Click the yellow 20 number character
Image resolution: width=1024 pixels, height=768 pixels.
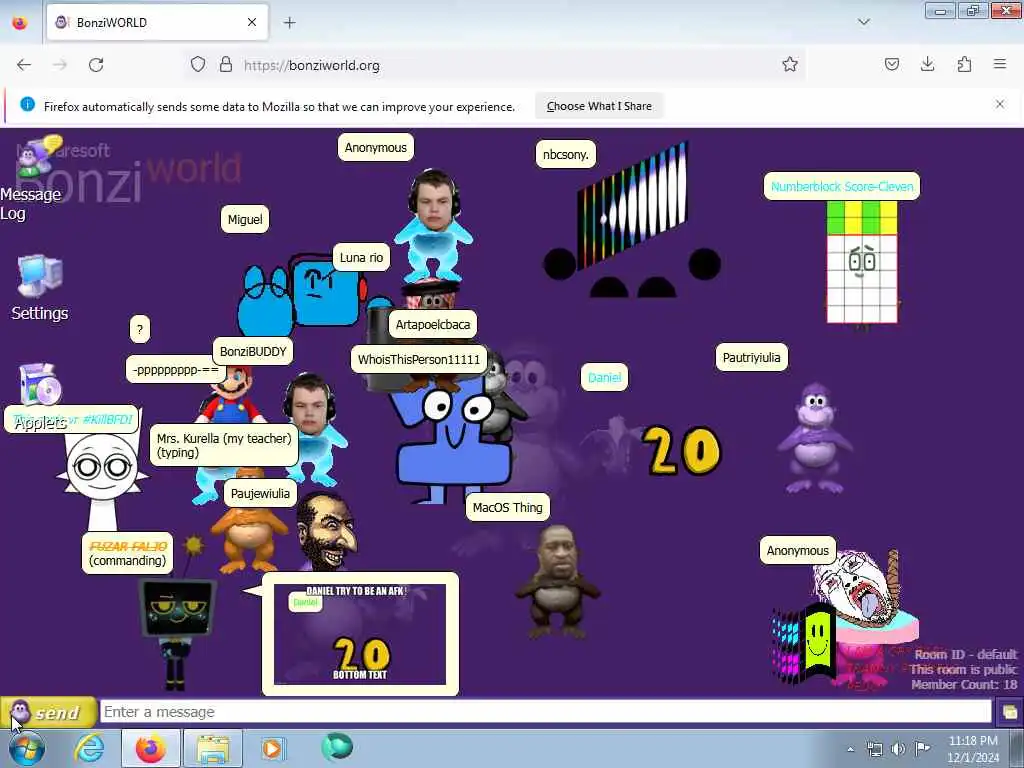tap(682, 451)
